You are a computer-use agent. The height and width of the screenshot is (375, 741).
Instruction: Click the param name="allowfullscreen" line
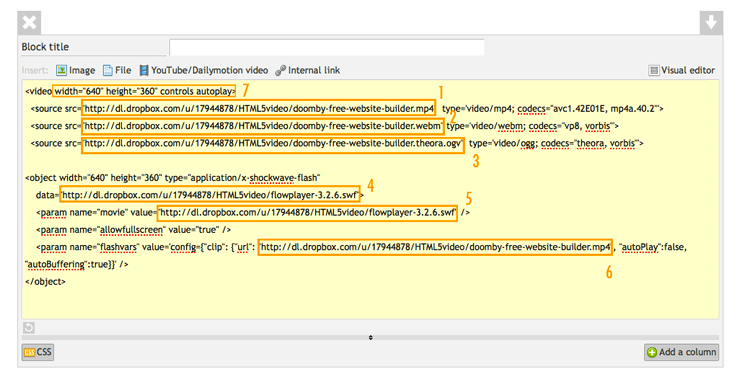pyautogui.click(x=133, y=230)
